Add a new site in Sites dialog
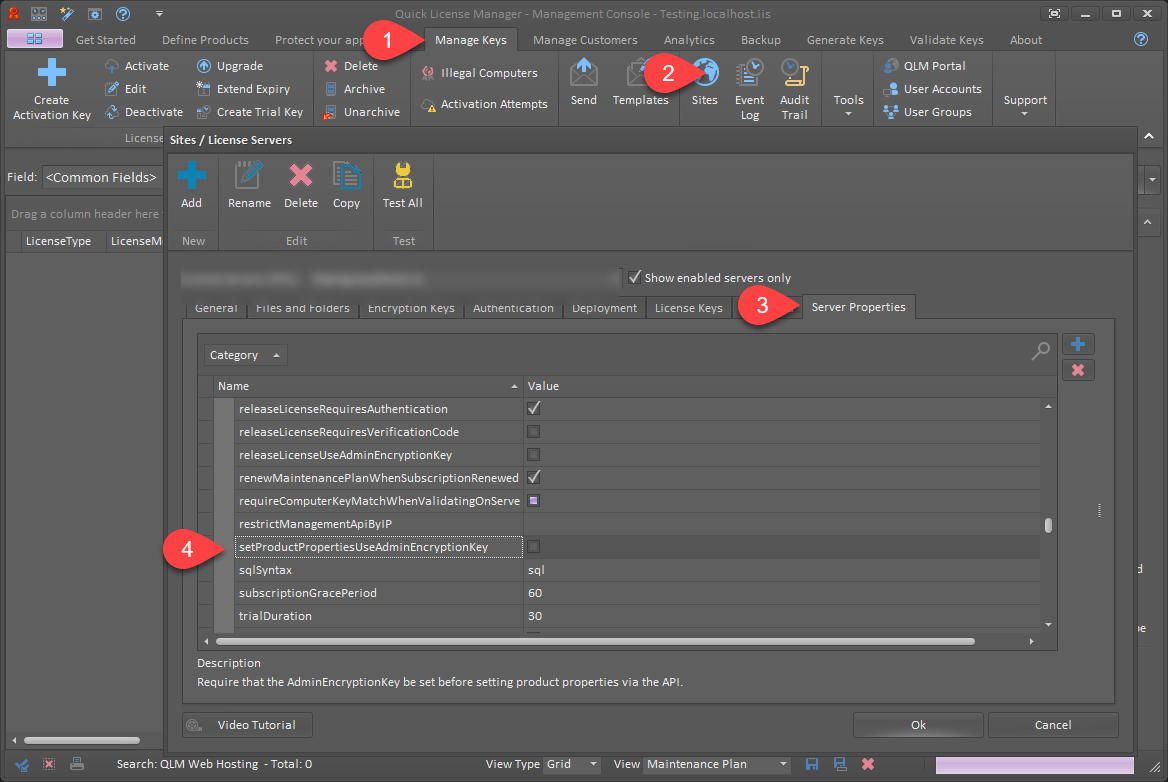Image resolution: width=1168 pixels, height=782 pixels. pyautogui.click(x=191, y=185)
